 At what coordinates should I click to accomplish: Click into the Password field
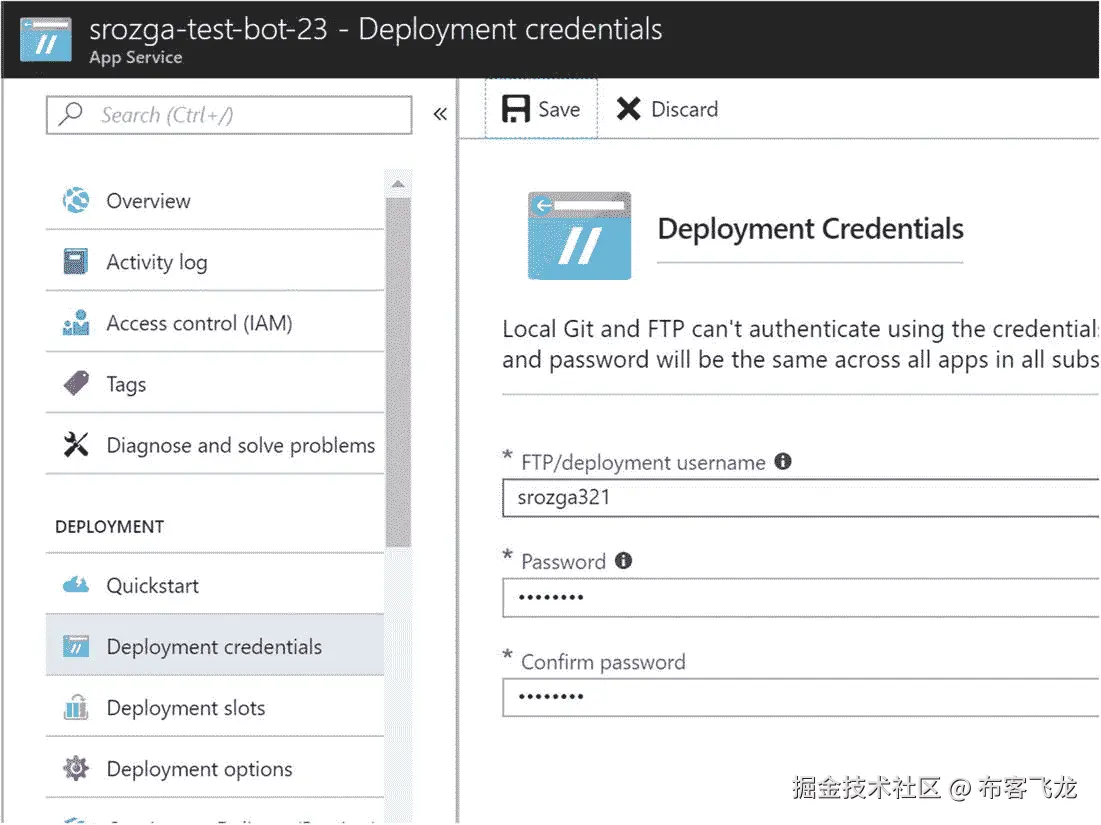click(x=800, y=598)
